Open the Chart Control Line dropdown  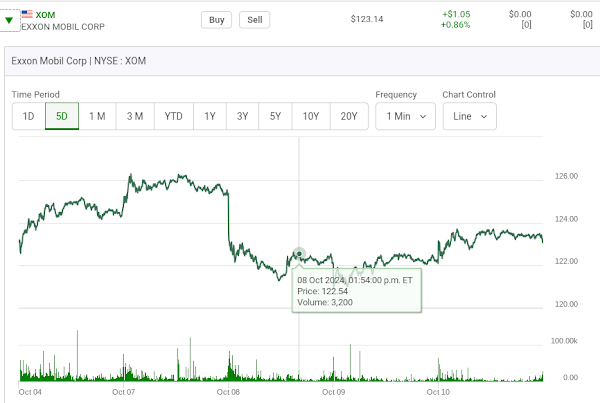coord(470,116)
